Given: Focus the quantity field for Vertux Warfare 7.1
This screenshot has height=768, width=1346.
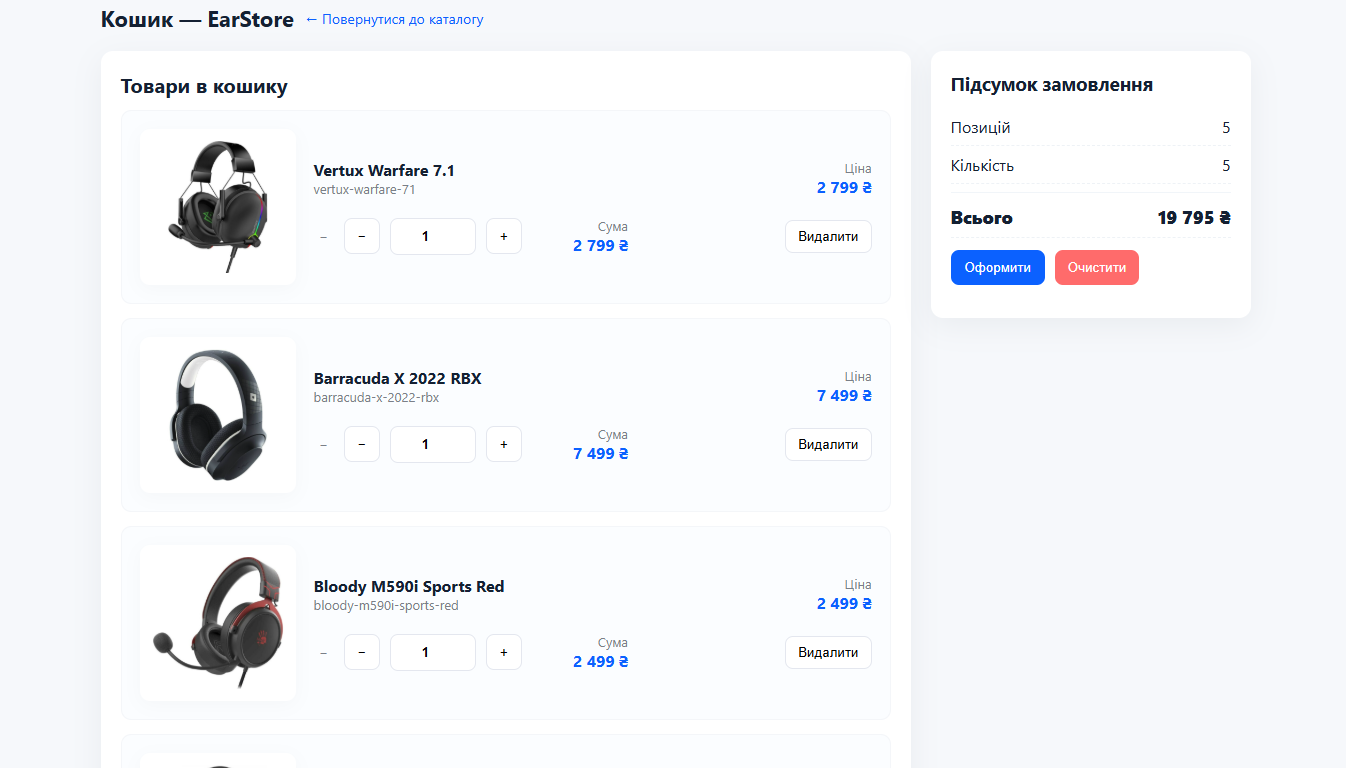Looking at the screenshot, I should tap(433, 236).
